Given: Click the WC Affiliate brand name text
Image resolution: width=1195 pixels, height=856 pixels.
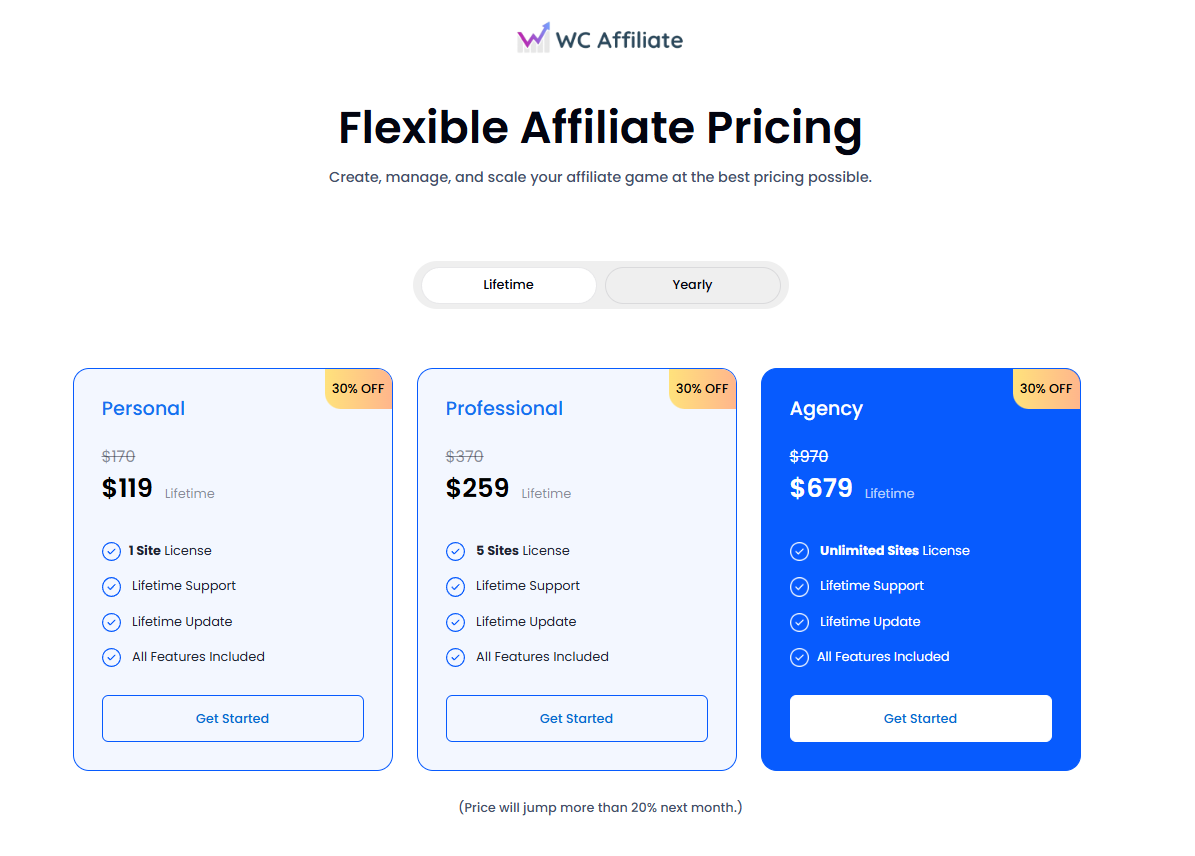Looking at the screenshot, I should [619, 40].
